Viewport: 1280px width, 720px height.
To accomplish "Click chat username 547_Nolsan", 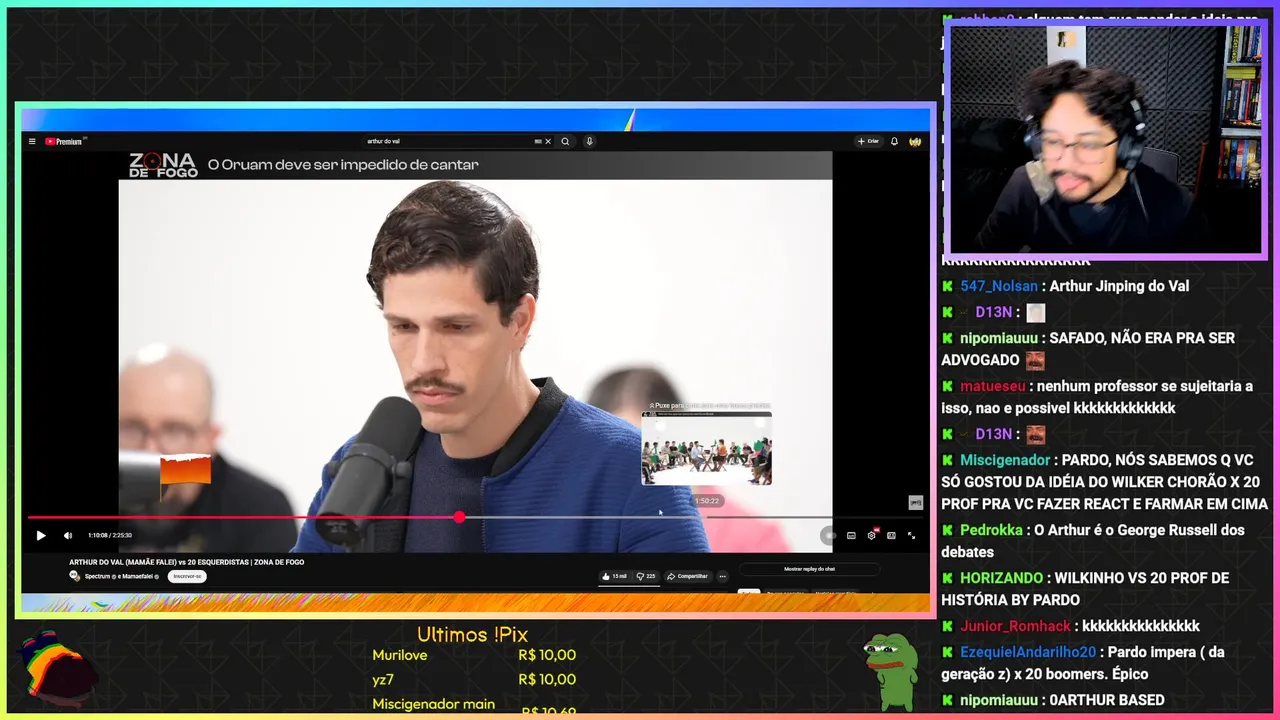I will [x=999, y=286].
